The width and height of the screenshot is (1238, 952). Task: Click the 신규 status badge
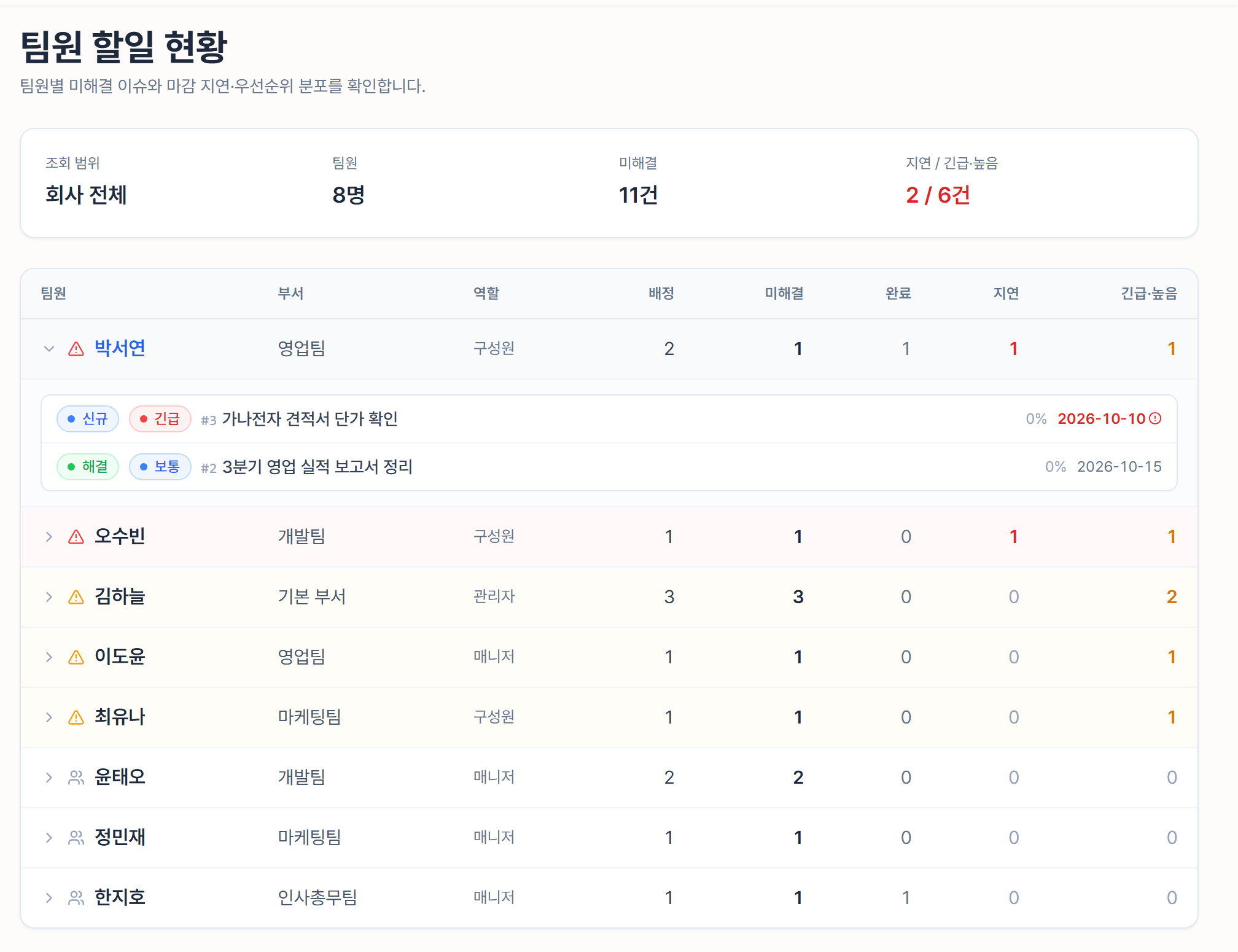pos(88,419)
